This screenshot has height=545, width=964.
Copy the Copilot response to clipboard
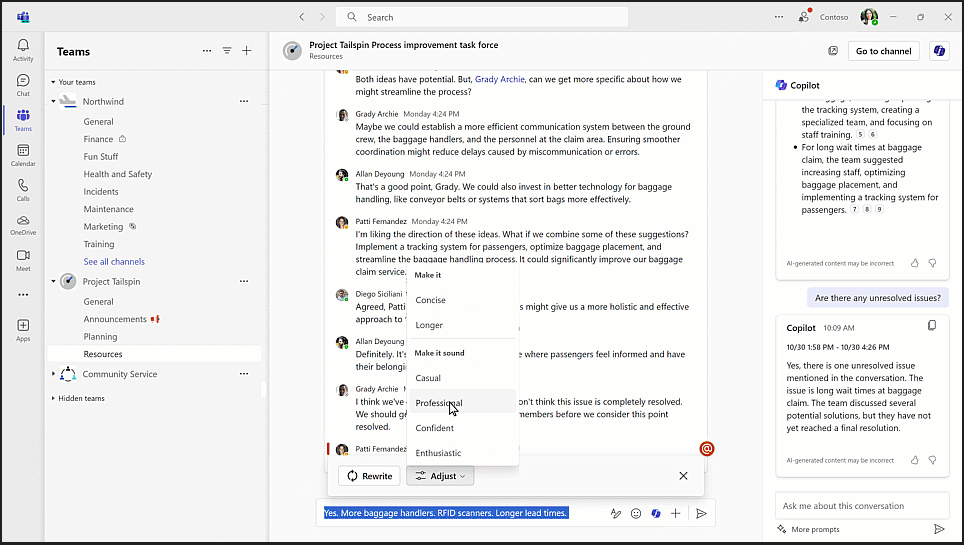[932, 326]
